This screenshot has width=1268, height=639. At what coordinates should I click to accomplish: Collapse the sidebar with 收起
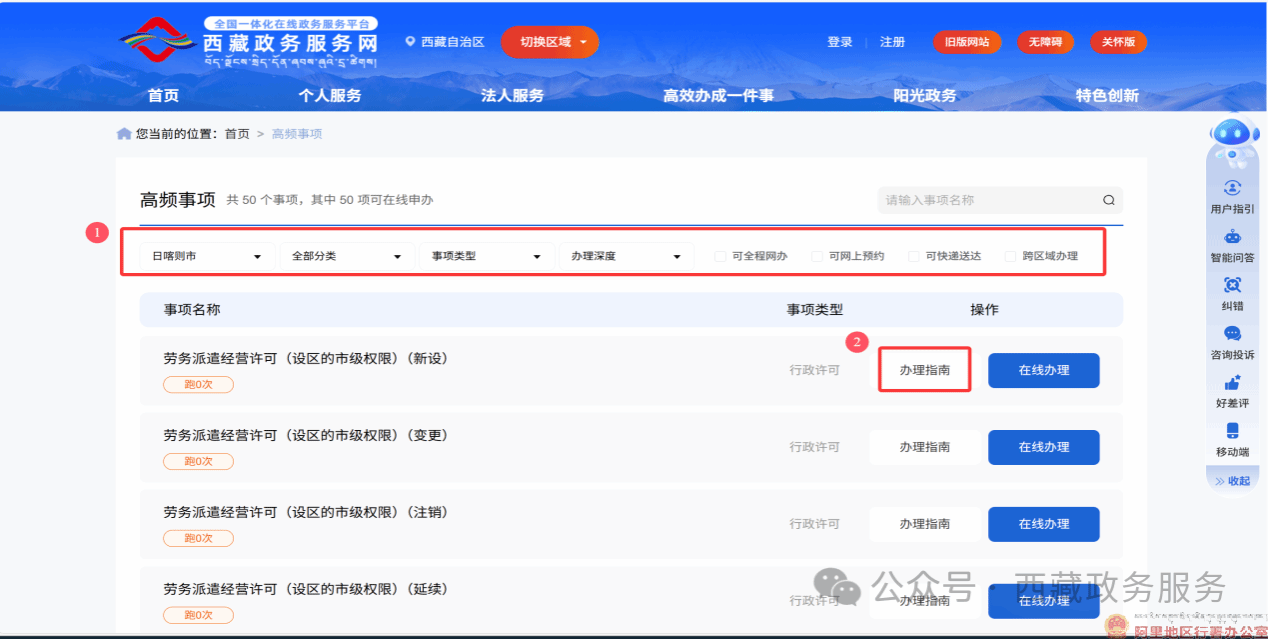pyautogui.click(x=1232, y=481)
